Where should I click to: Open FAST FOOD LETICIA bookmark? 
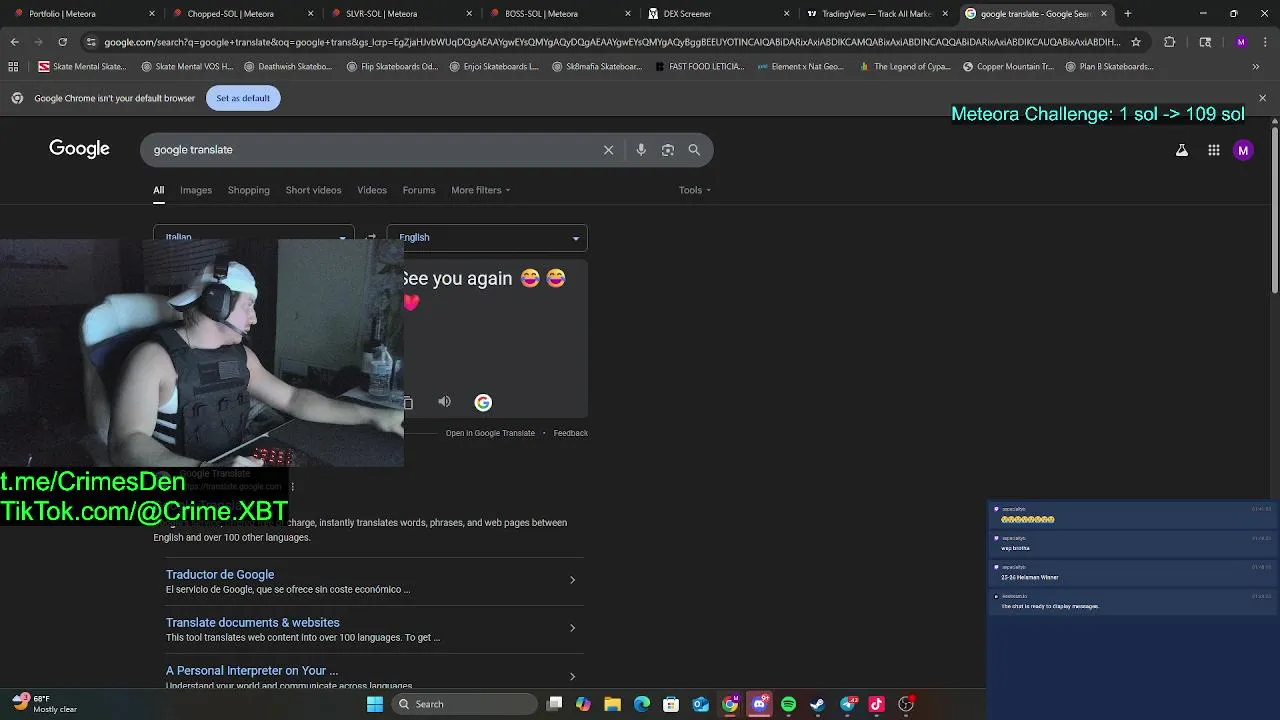point(699,67)
